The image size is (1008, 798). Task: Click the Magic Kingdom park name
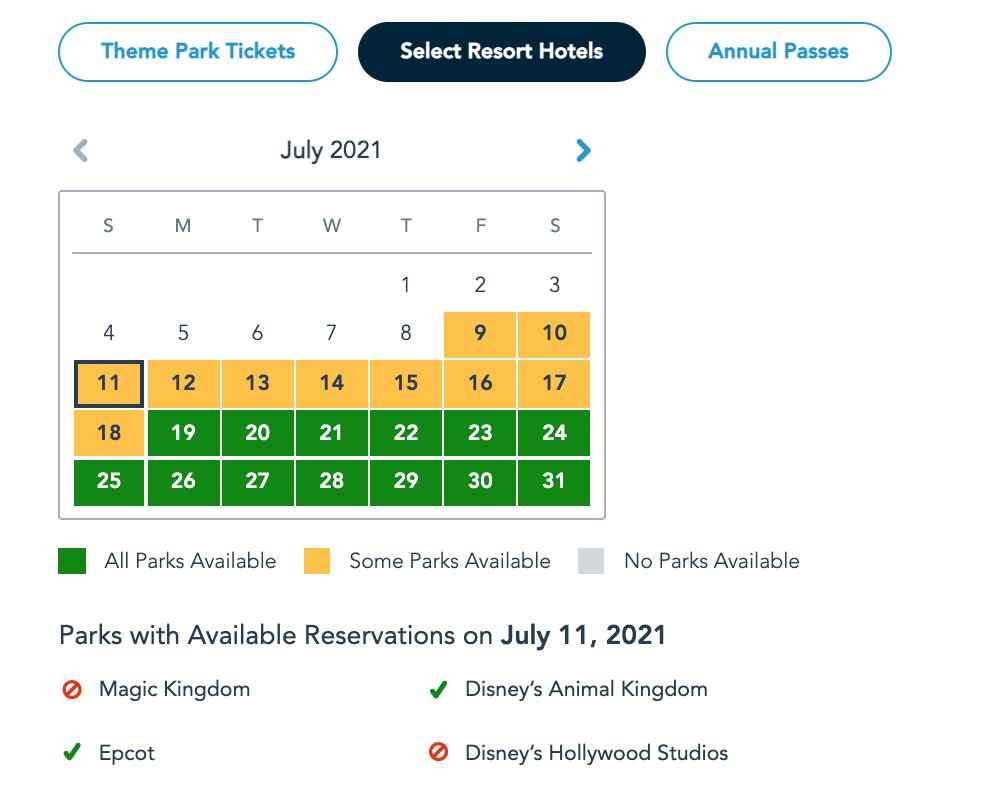(174, 689)
